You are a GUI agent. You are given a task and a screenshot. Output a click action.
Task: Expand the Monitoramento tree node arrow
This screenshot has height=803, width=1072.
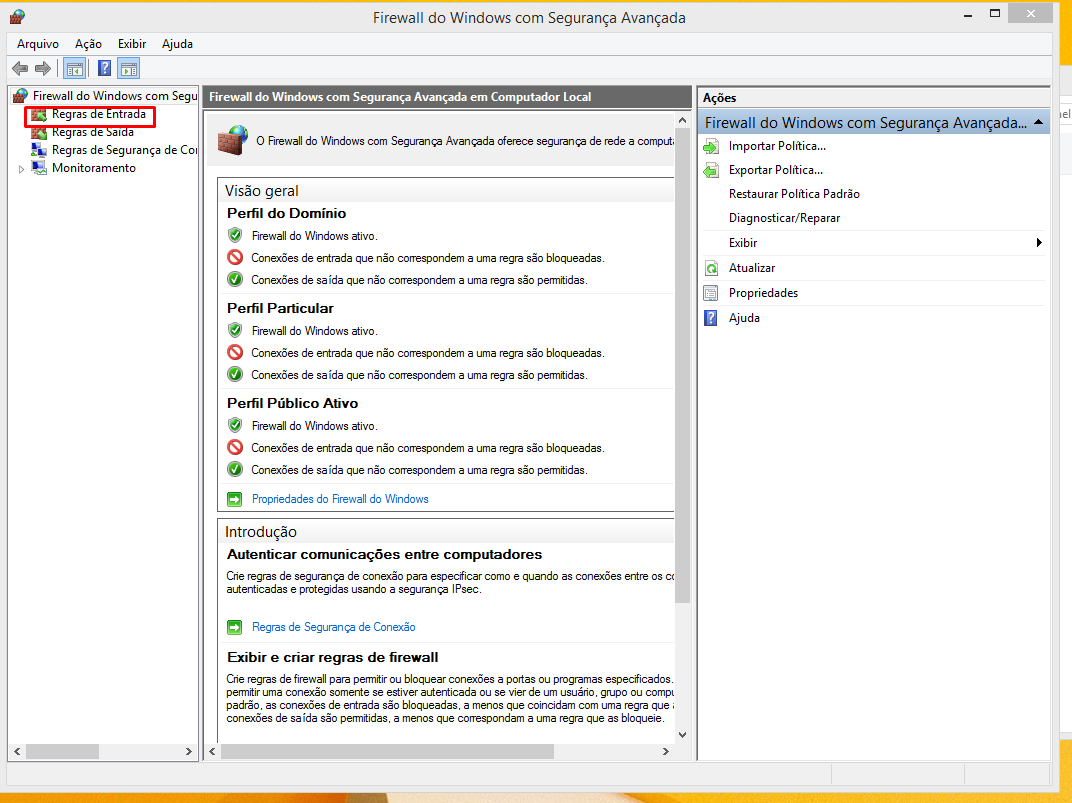point(21,169)
